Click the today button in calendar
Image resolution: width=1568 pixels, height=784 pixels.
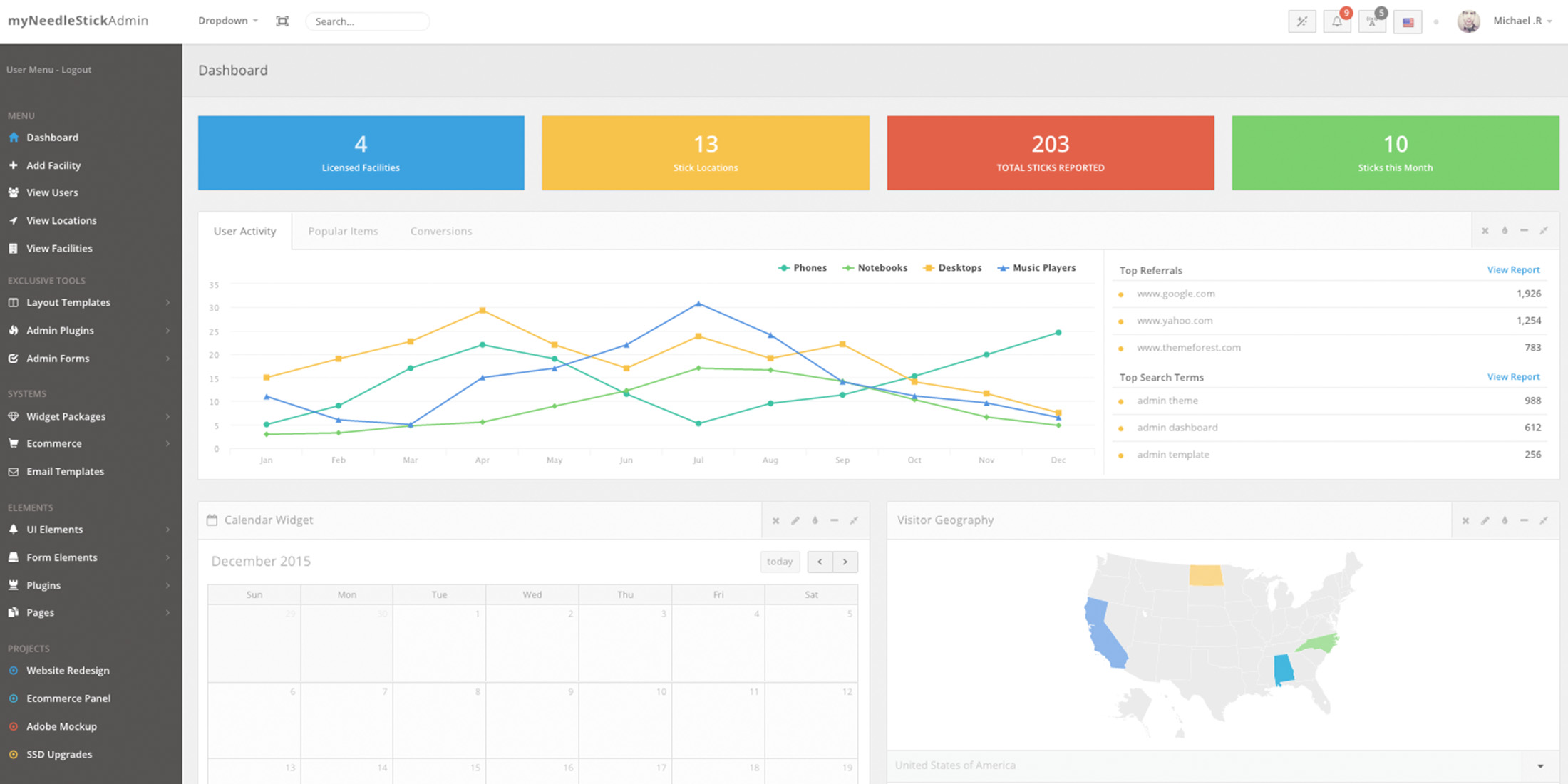pos(780,562)
